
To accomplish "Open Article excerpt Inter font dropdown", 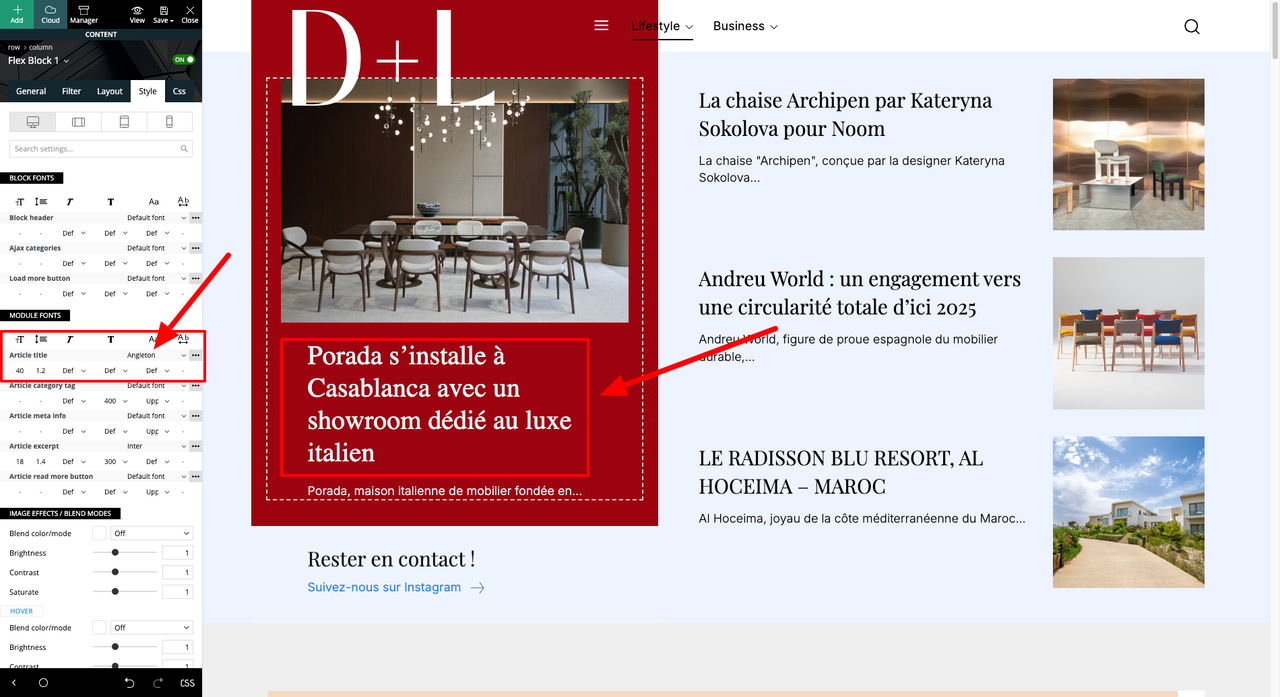I will tap(156, 446).
